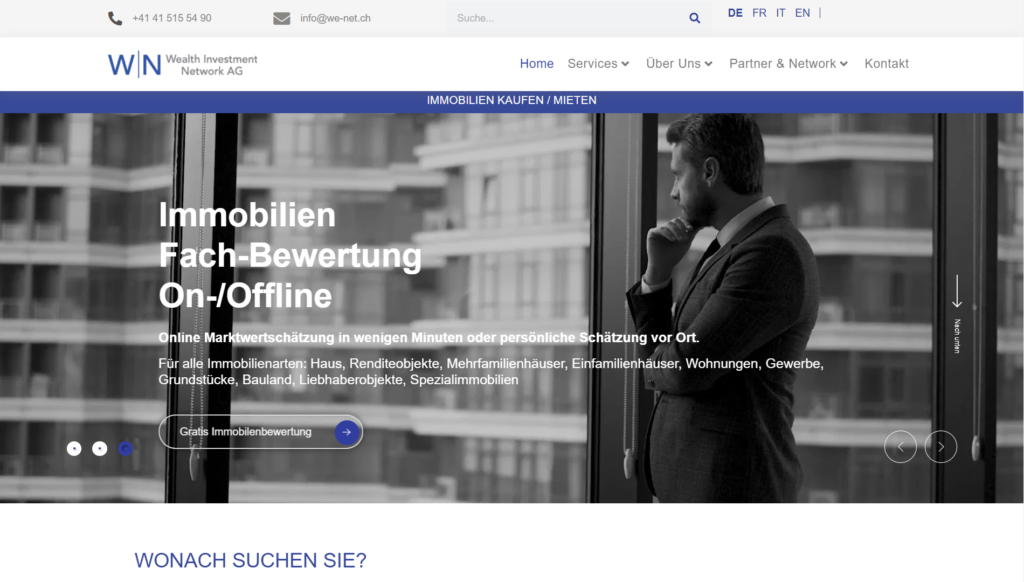Select the third blue slider dot
This screenshot has width=1024, height=582.
(x=126, y=449)
